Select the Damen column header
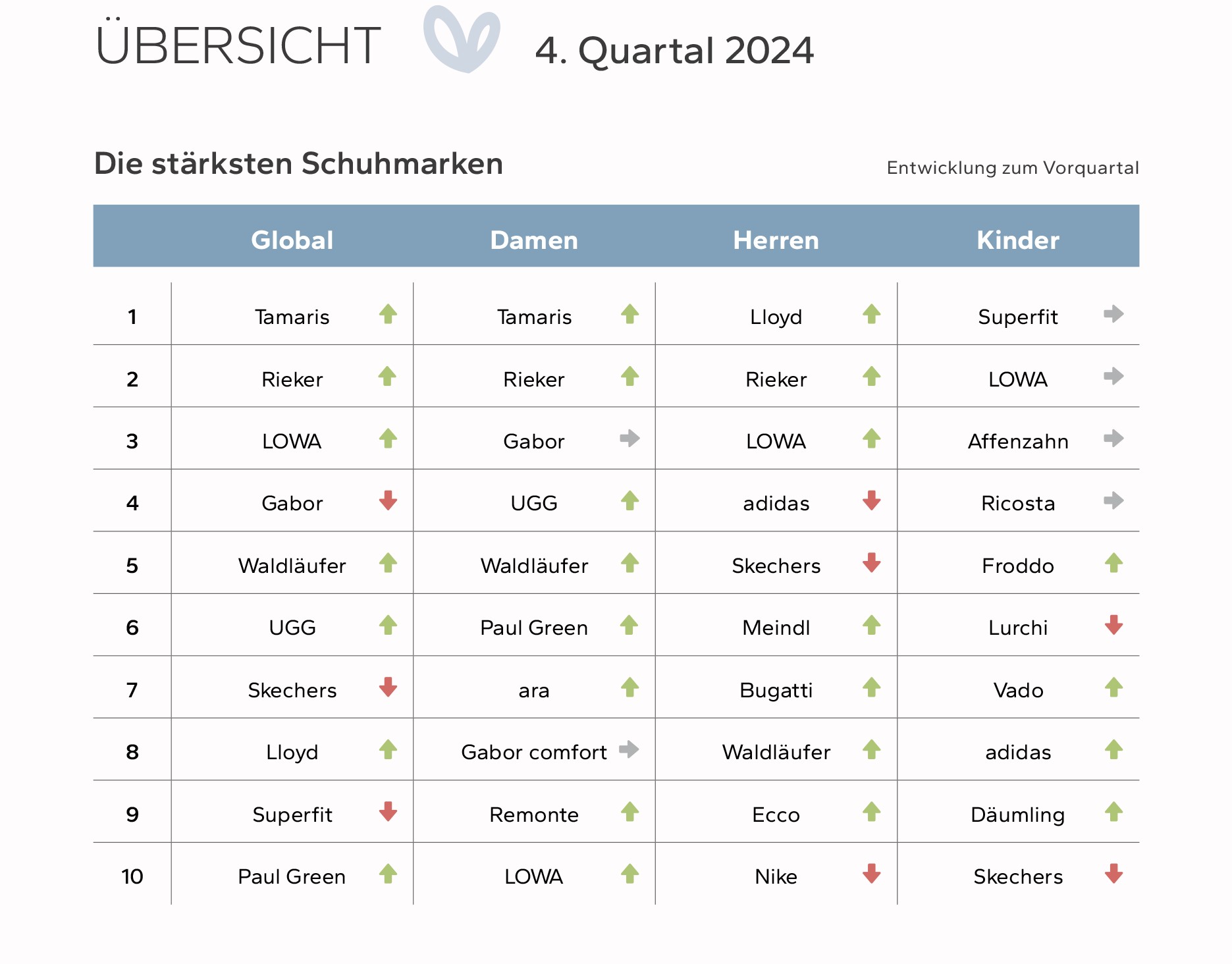The image size is (1232, 964). [x=534, y=240]
